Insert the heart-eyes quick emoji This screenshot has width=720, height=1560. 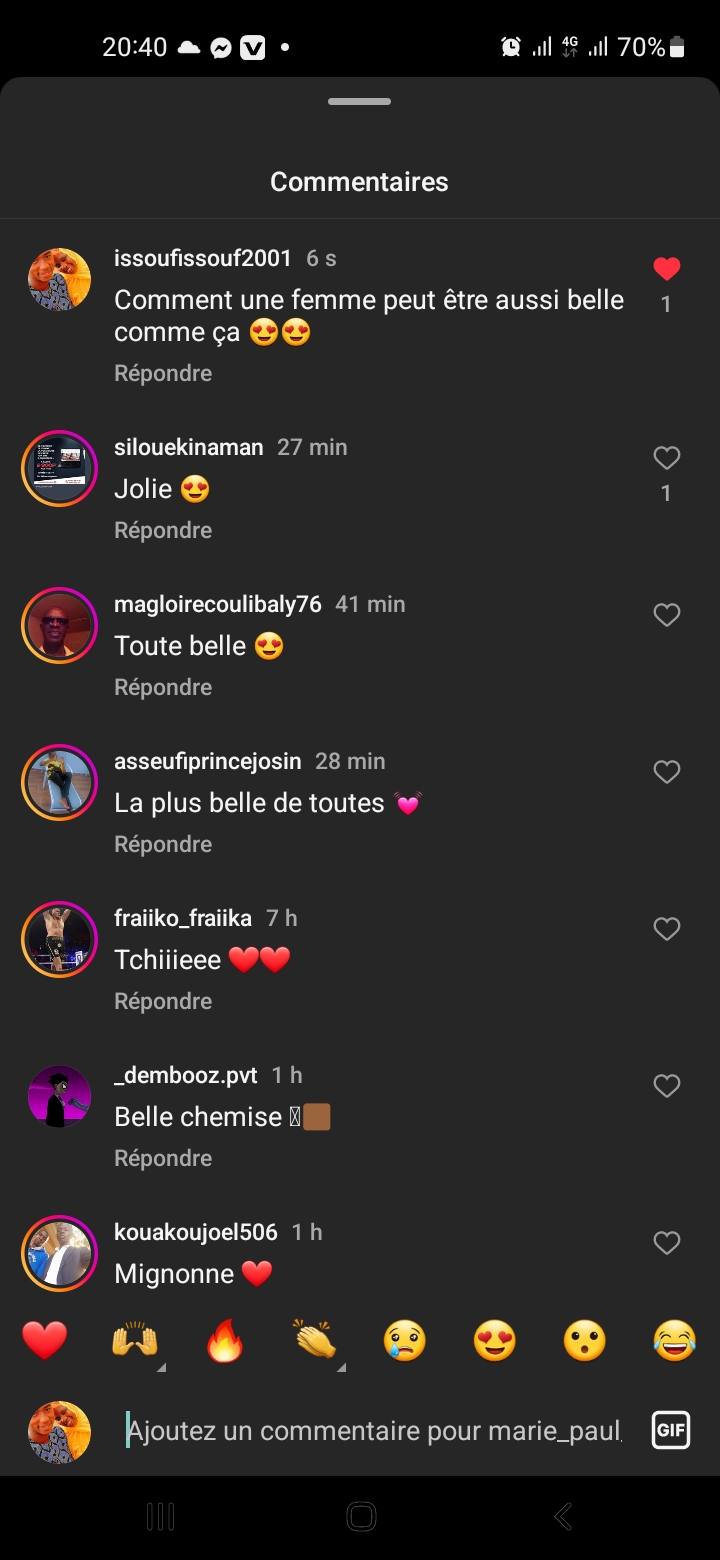click(495, 1341)
